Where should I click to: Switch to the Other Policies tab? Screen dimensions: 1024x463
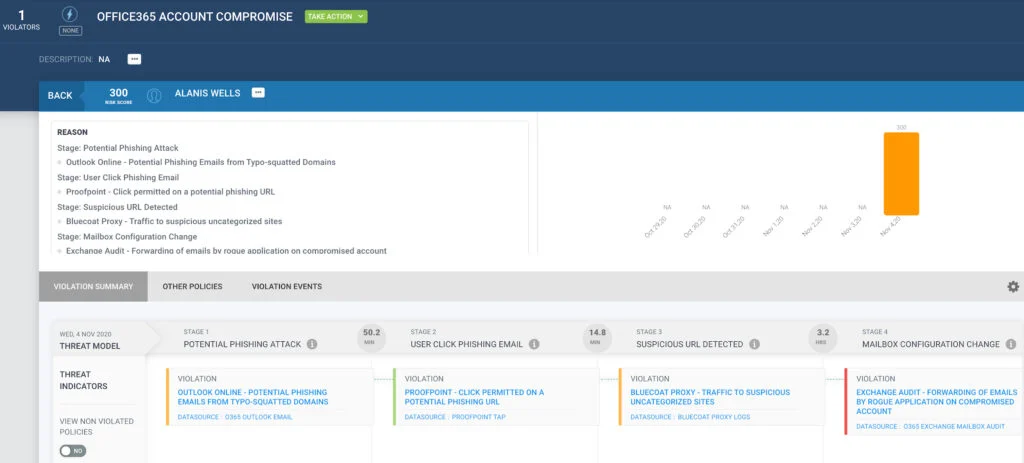(x=190, y=287)
